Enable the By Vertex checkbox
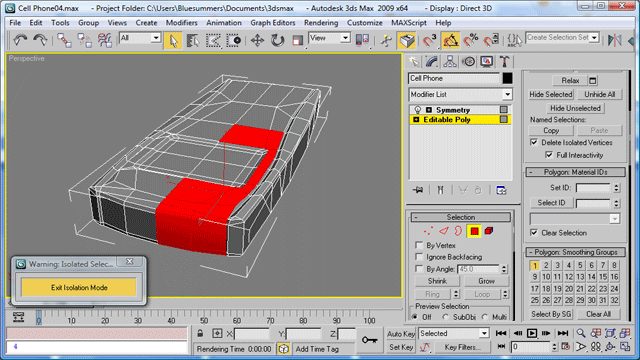640x360 pixels. (419, 245)
